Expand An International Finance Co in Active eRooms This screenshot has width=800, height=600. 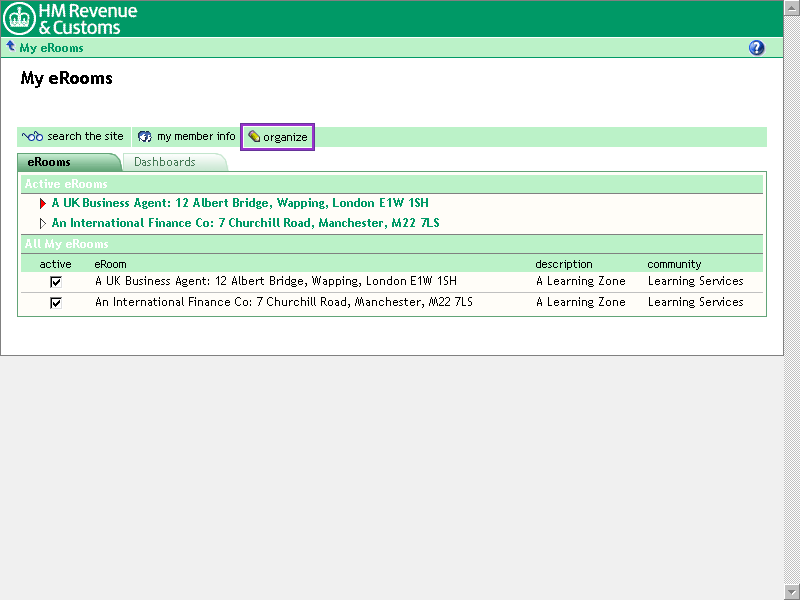tap(43, 224)
